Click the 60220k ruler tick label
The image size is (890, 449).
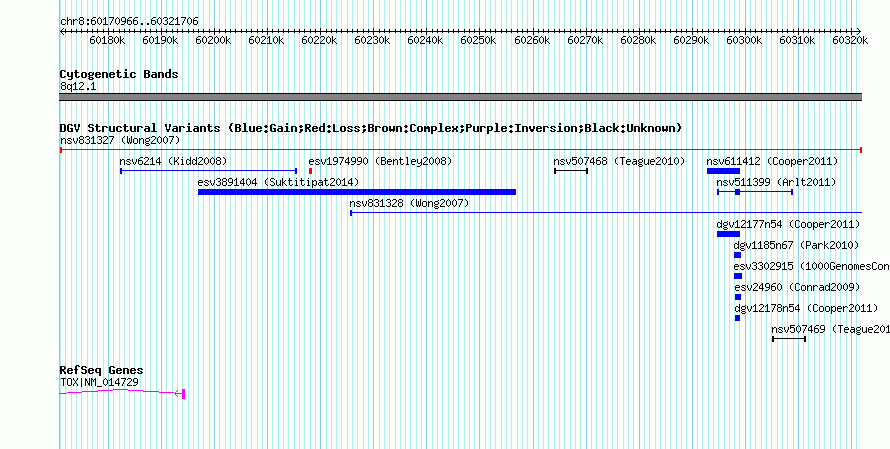[x=320, y=40]
